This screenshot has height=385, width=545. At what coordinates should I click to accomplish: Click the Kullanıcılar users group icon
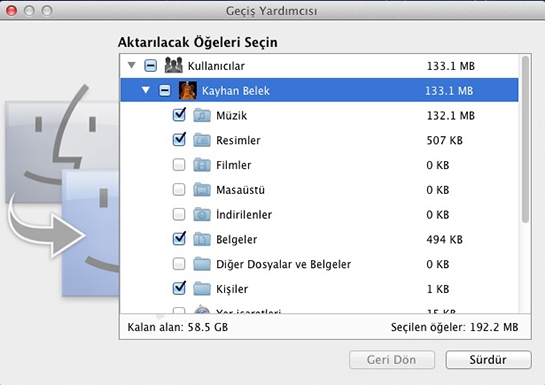(173, 65)
